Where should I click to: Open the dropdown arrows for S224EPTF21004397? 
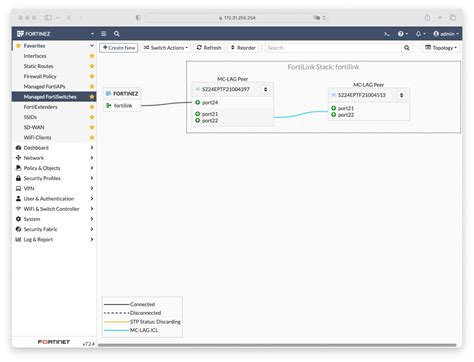click(266, 89)
